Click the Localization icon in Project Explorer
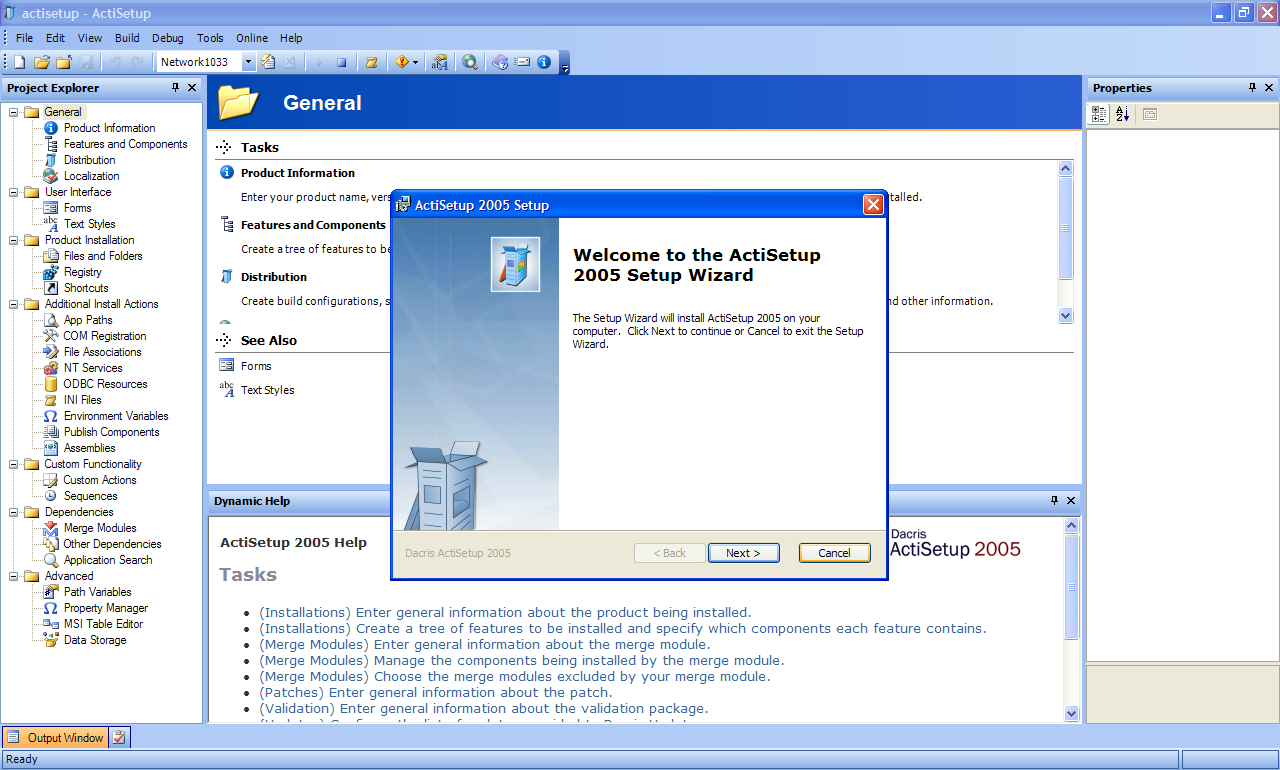1280x770 pixels. [x=51, y=176]
